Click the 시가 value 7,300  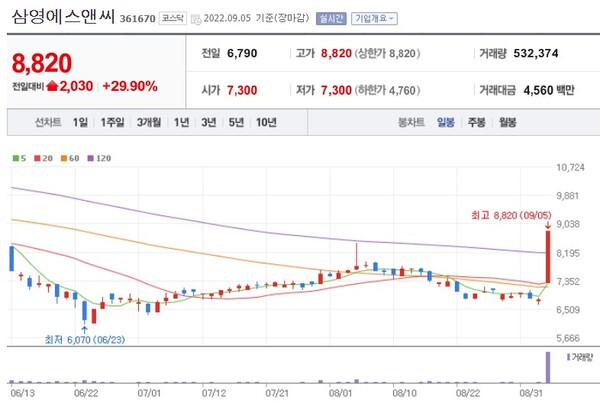pos(242,90)
